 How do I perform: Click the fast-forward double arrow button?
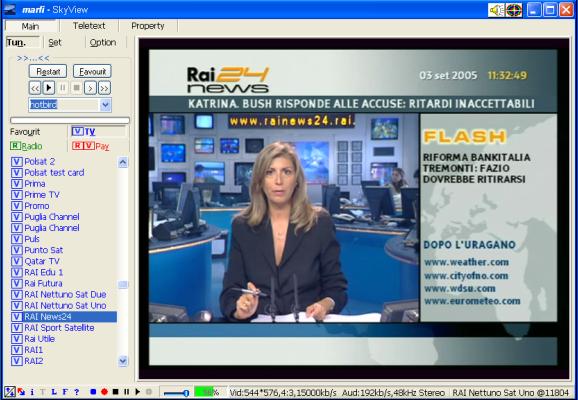pos(105,88)
